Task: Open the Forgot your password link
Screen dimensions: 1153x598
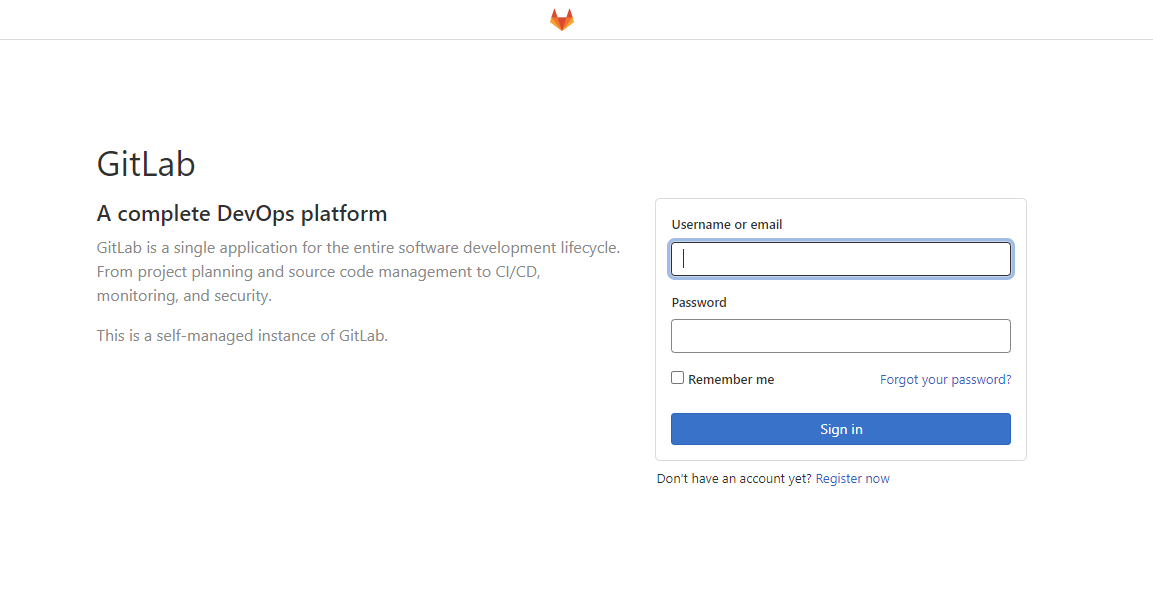Action: [x=945, y=380]
